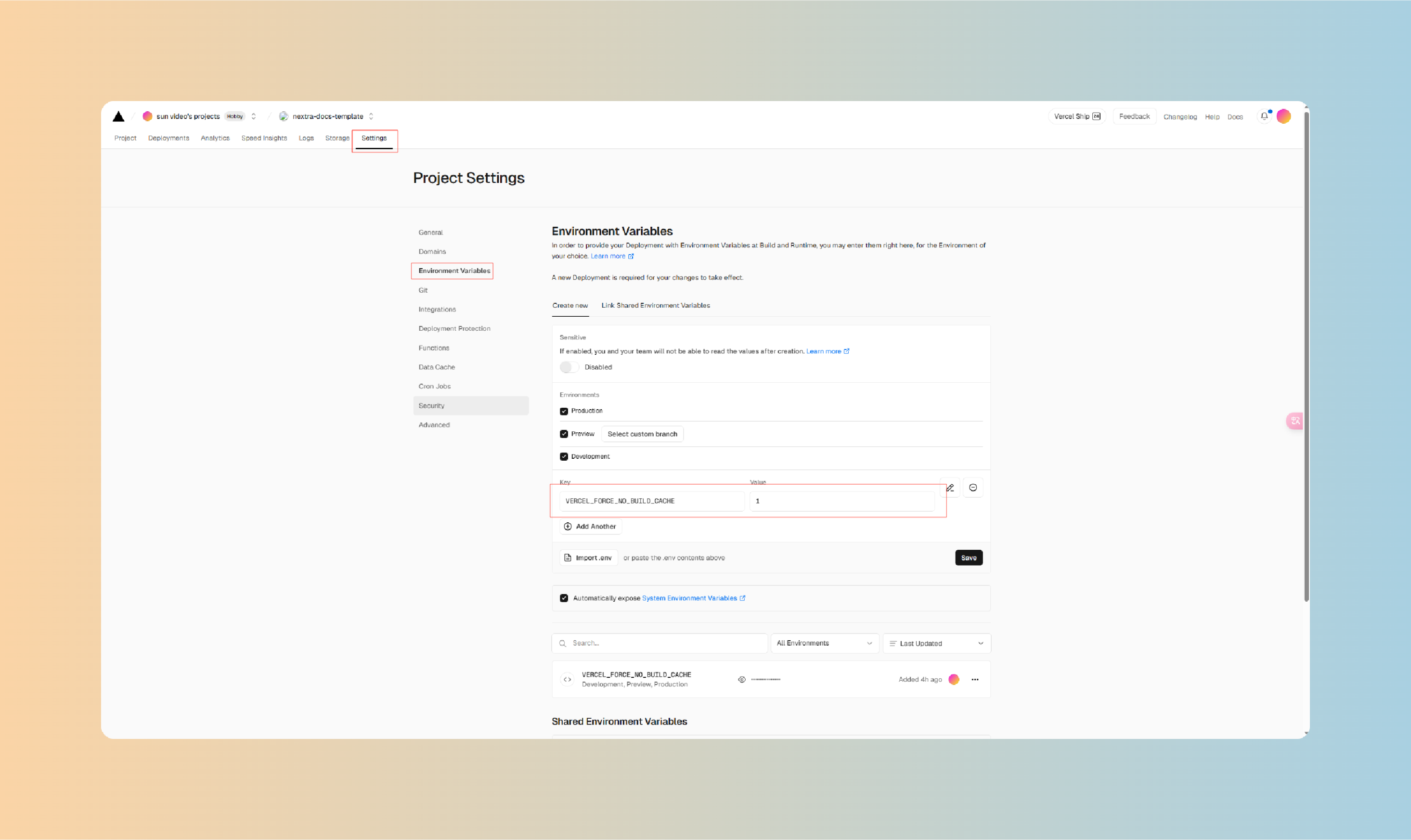Screen dimensions: 1411x840
Task: Open the Changelog link
Action: (1180, 117)
